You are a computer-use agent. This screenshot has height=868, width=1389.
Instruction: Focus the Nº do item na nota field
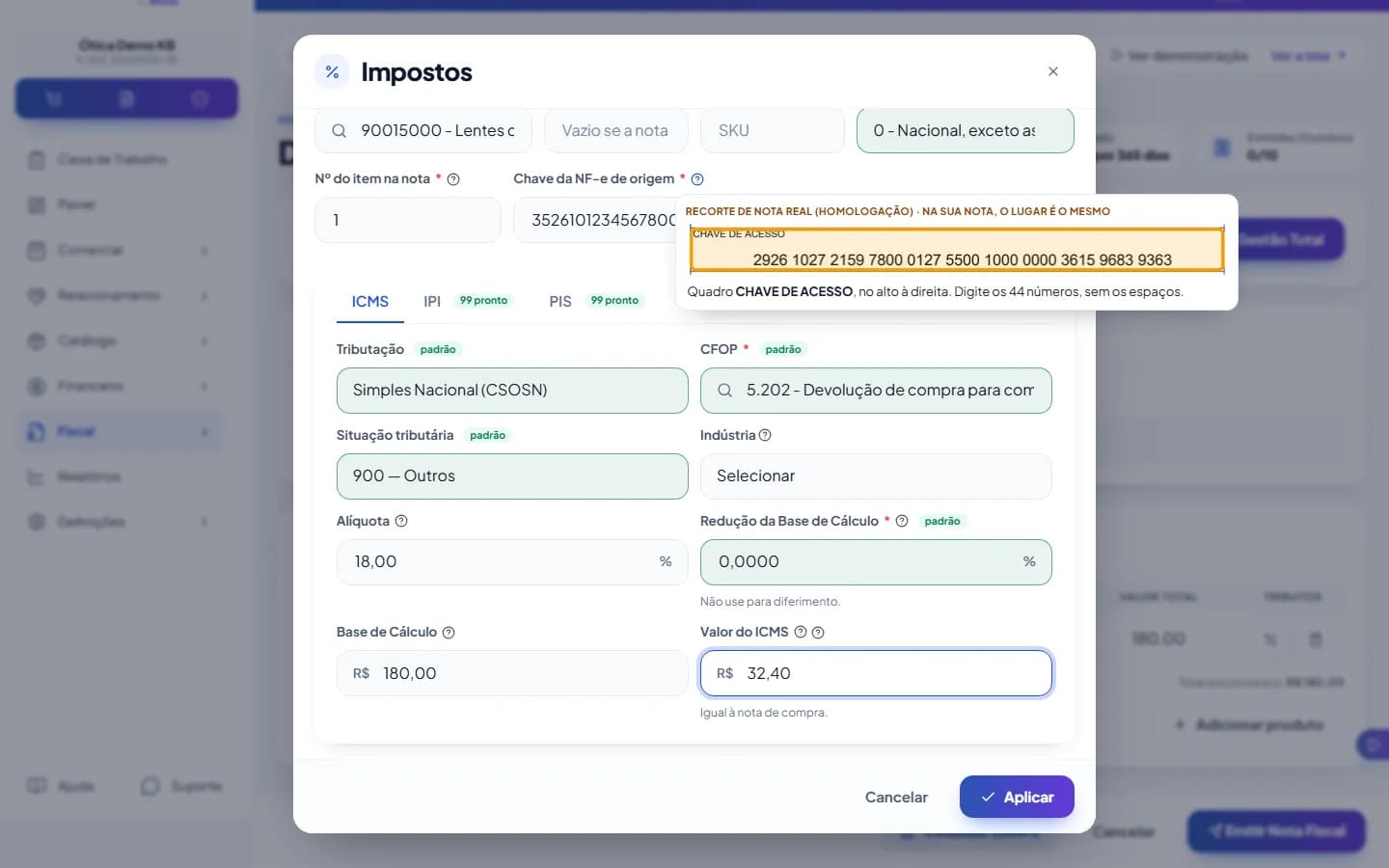coord(408,220)
